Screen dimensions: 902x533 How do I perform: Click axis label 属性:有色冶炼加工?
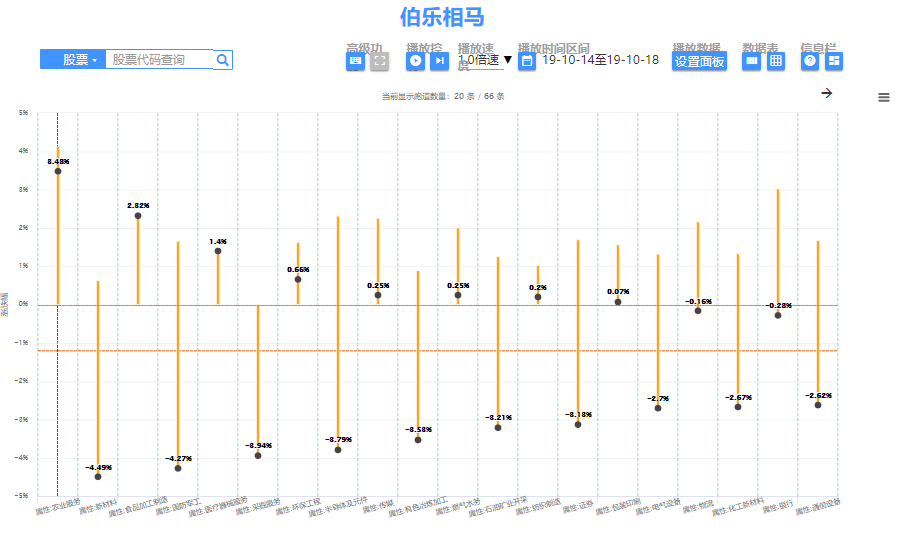coord(418,507)
